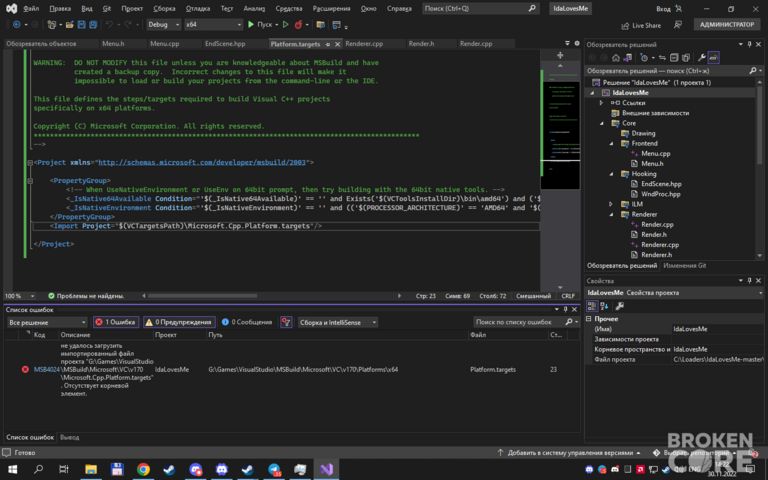Toggle the 0 Предупреждения warnings filter
Screen dimensions: 768x480
(x=179, y=322)
